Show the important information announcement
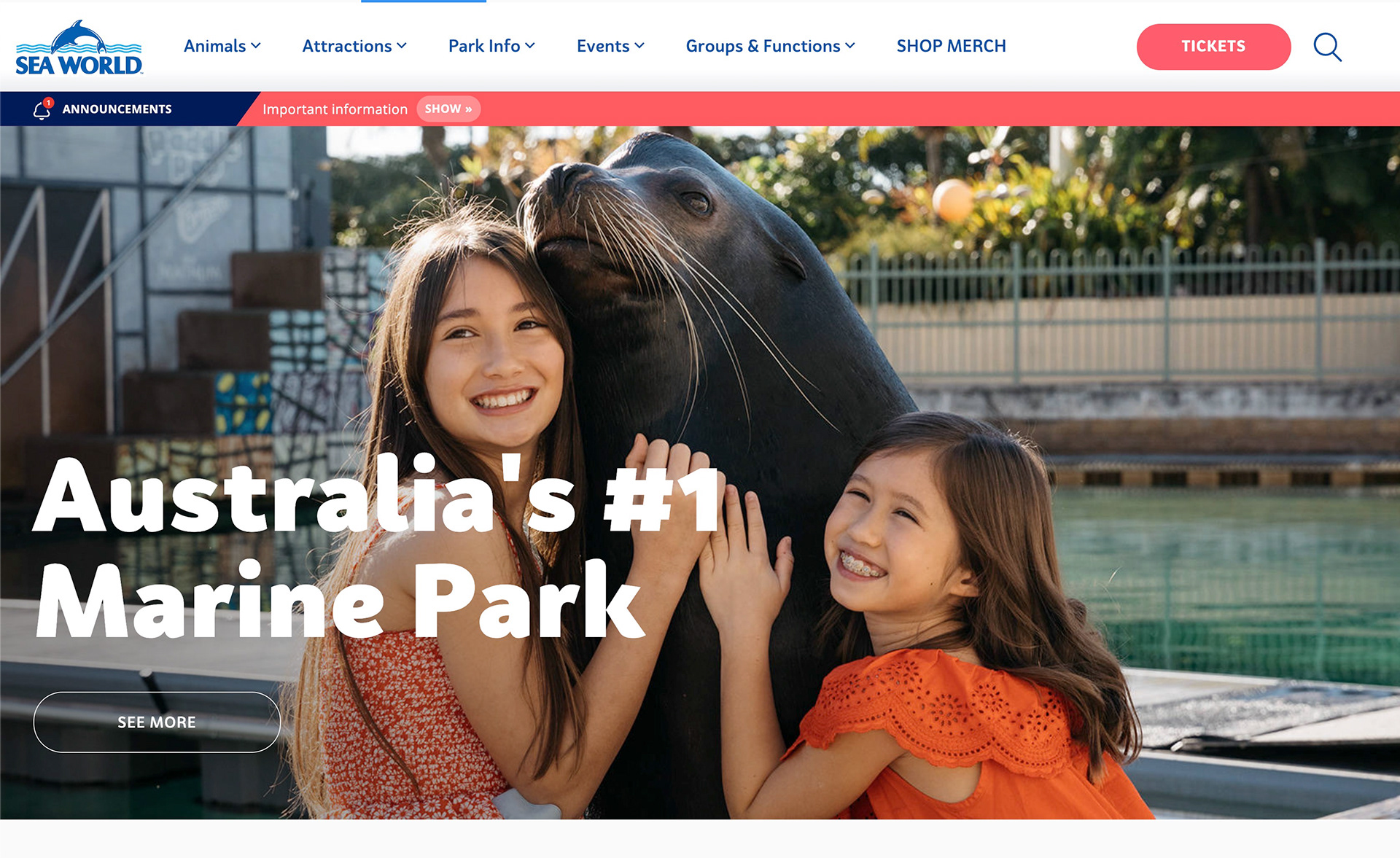 click(x=448, y=109)
